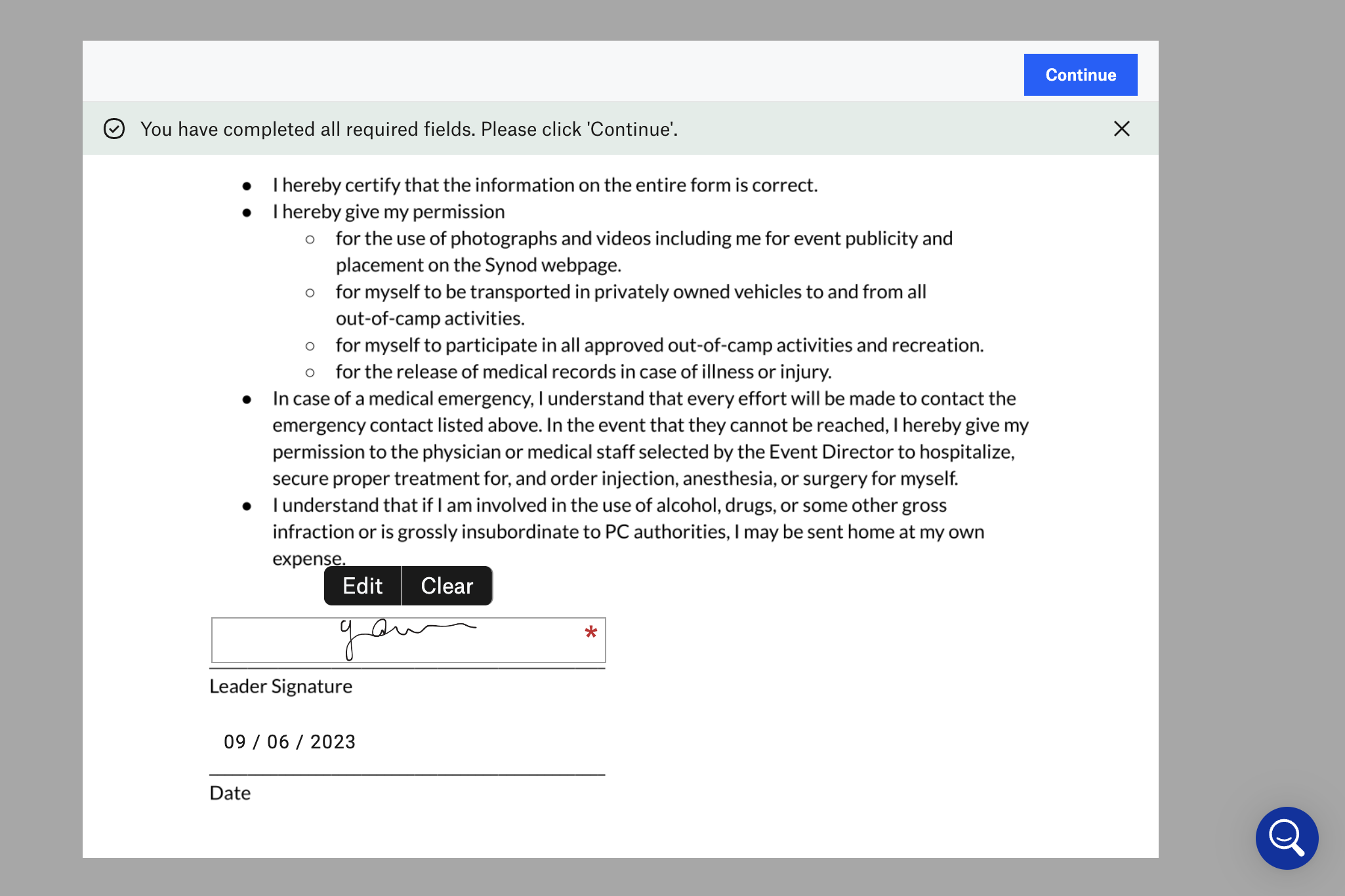Click 'for myself to be transported in privately' line
This screenshot has width=1345, height=896.
pyautogui.click(x=631, y=305)
